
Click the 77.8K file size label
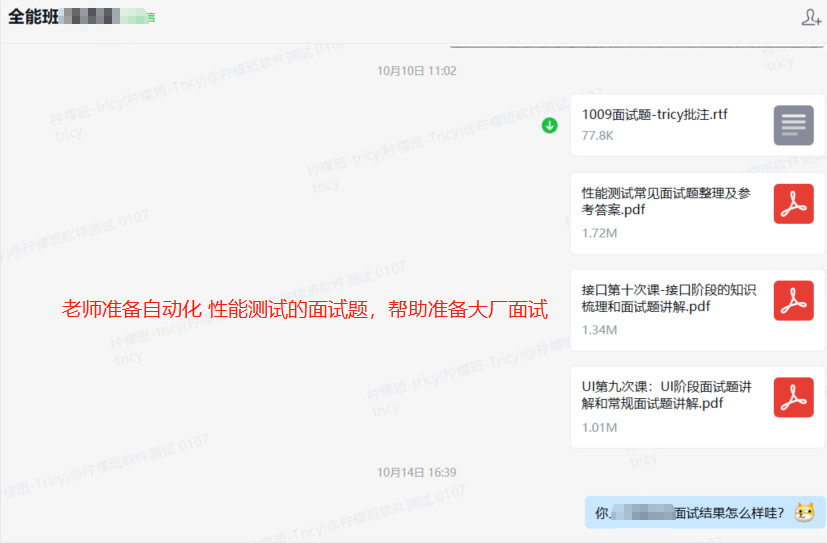click(597, 135)
